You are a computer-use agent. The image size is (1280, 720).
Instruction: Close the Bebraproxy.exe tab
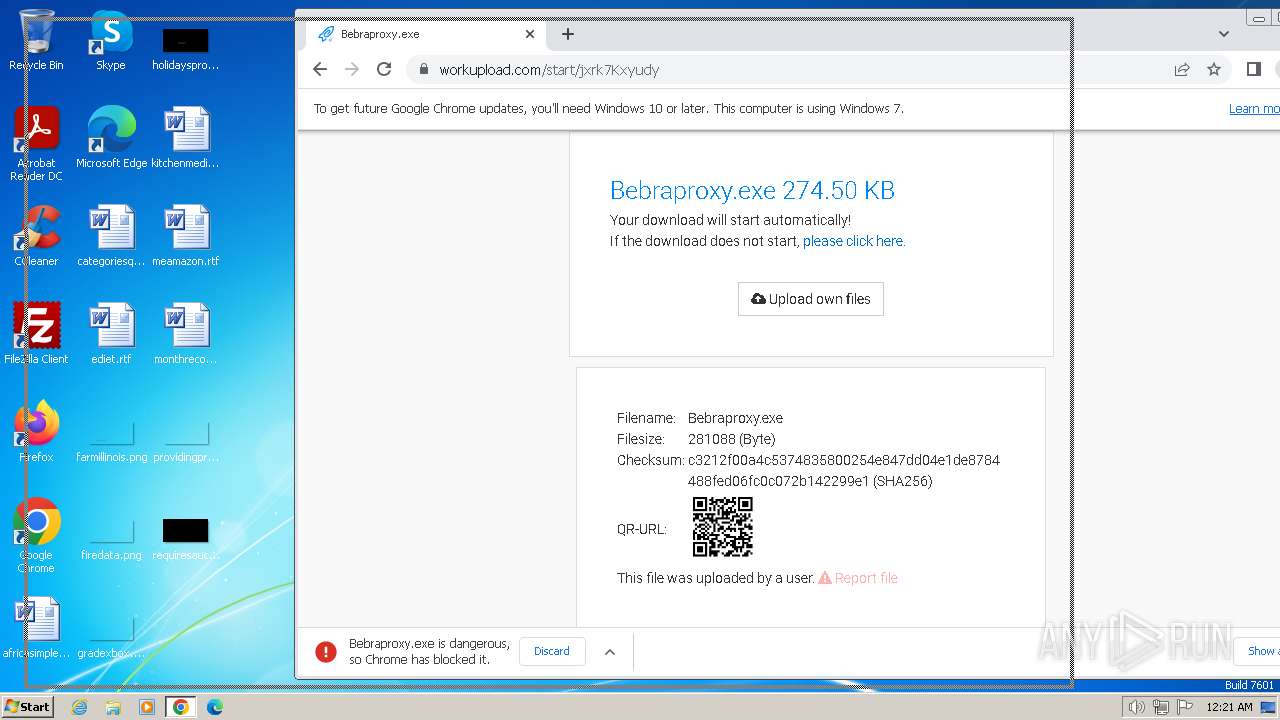click(x=530, y=34)
